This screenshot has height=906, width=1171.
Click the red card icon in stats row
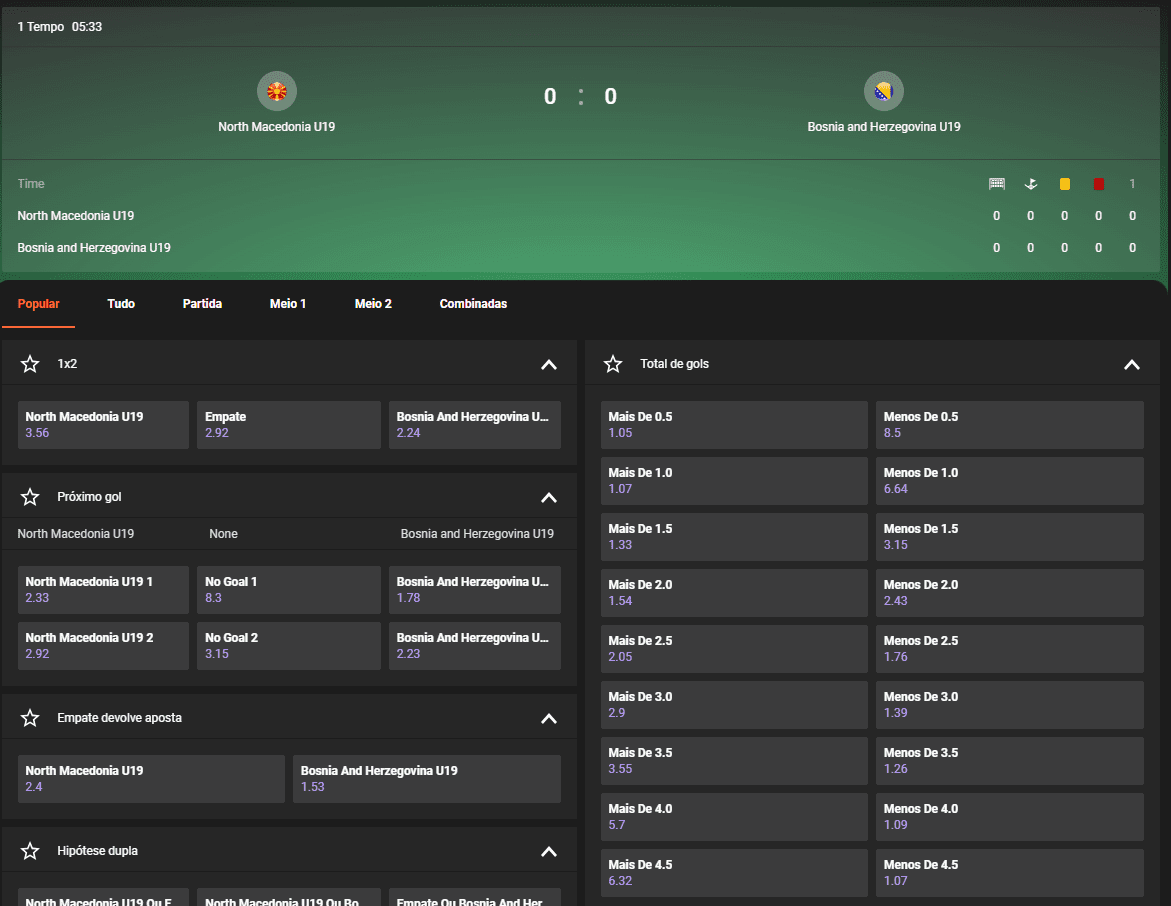tap(1098, 184)
